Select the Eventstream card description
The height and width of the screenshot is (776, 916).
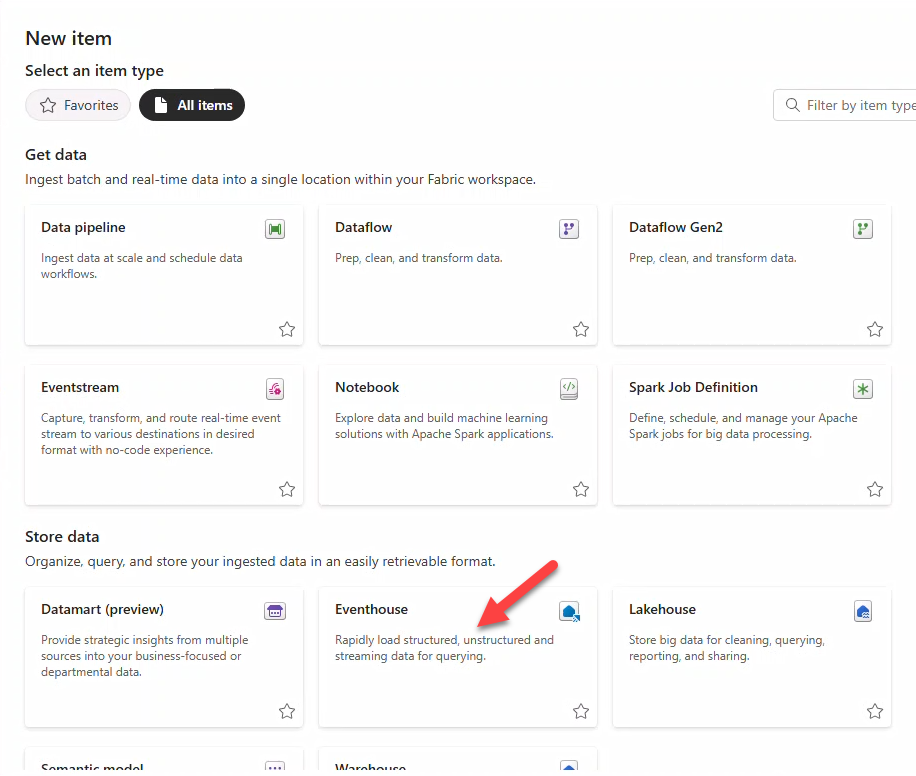[x=161, y=434]
